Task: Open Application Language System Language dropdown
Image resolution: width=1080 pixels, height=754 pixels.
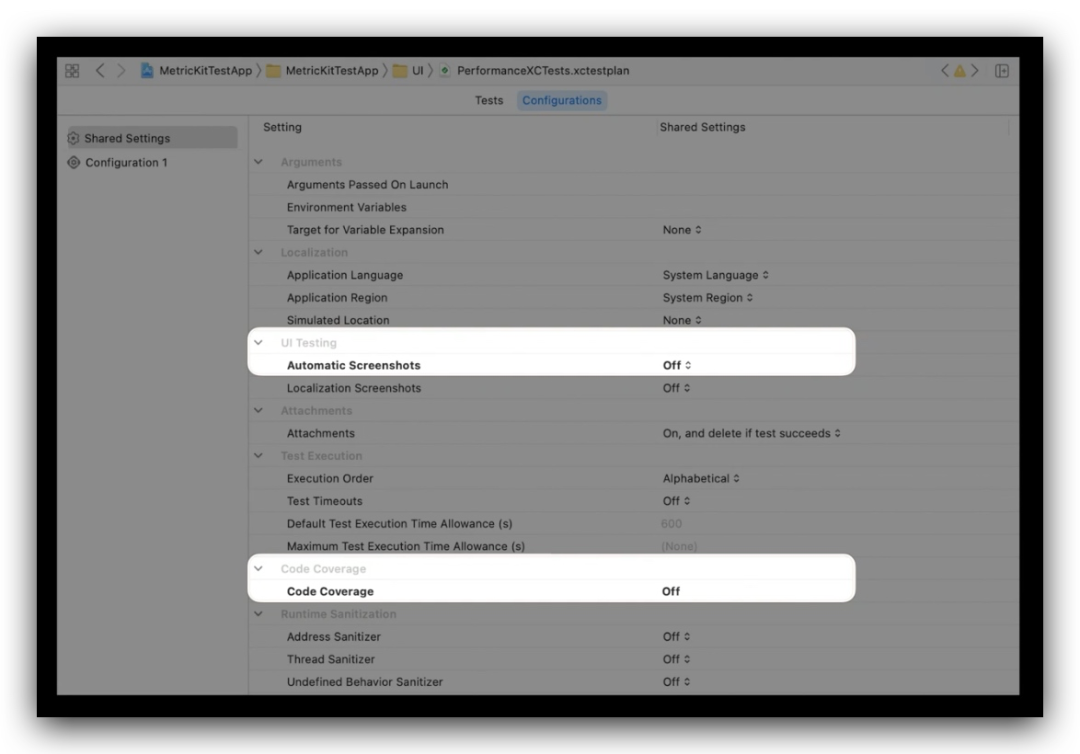Action: tap(716, 275)
